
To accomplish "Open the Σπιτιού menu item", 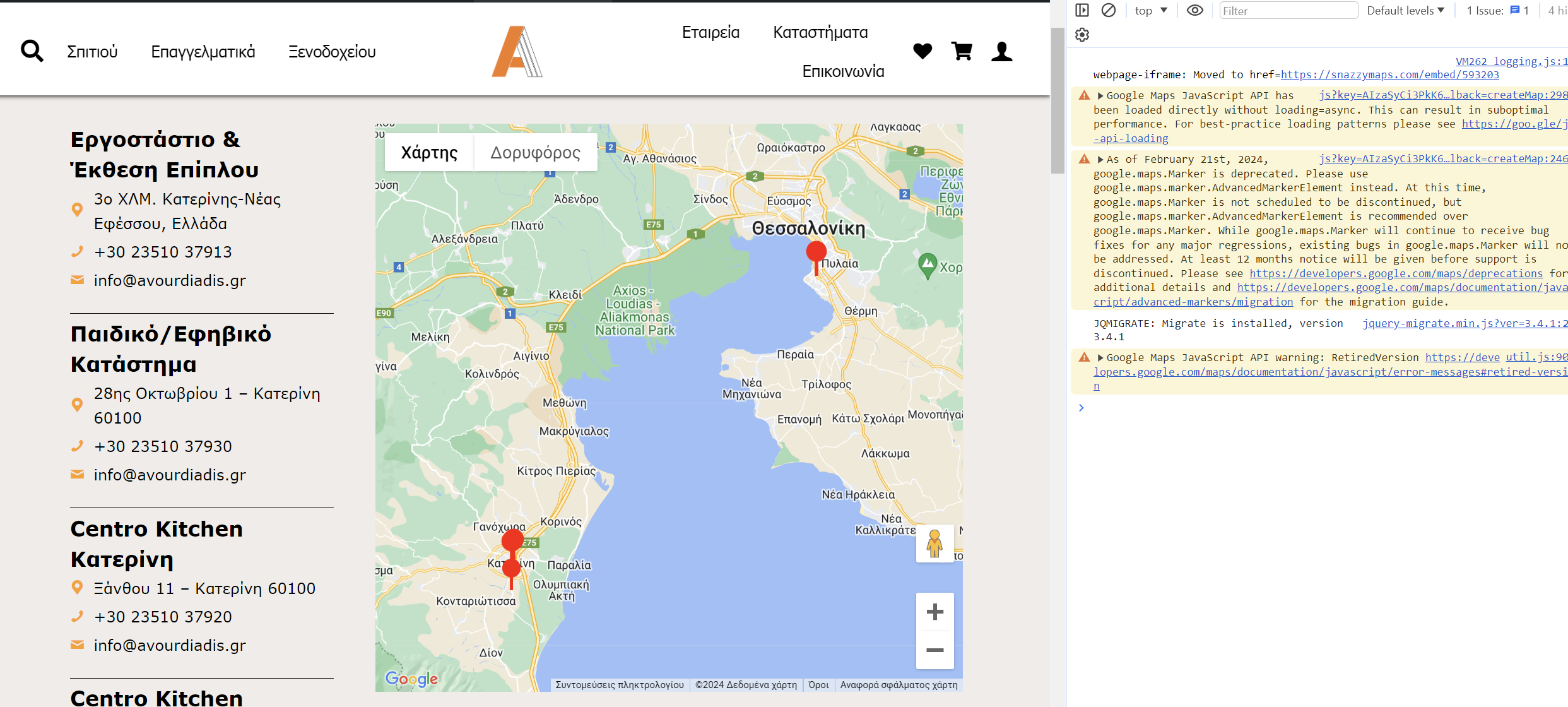I will pos(92,52).
